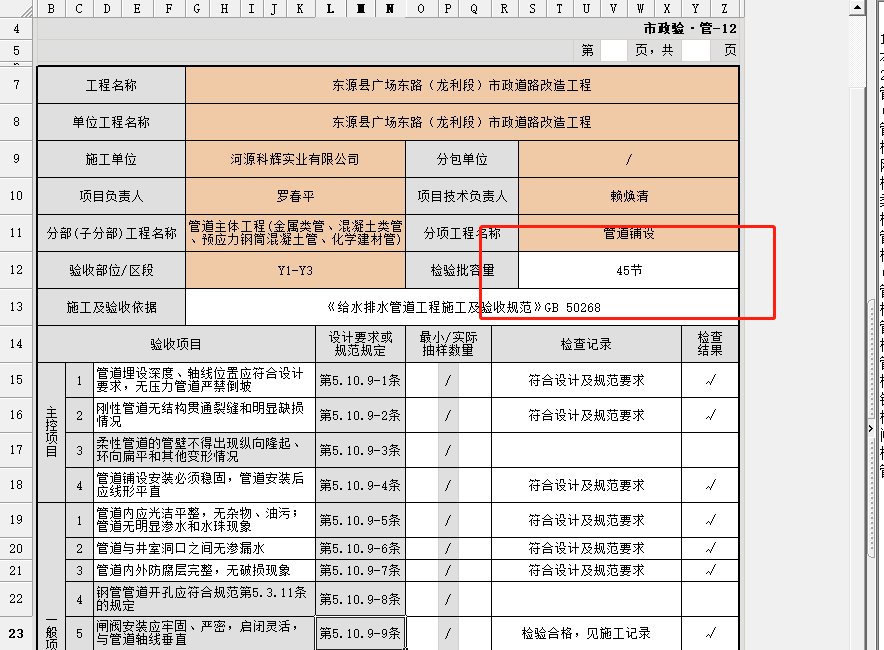Select row header 12
884x650 pixels.
[x=16, y=270]
